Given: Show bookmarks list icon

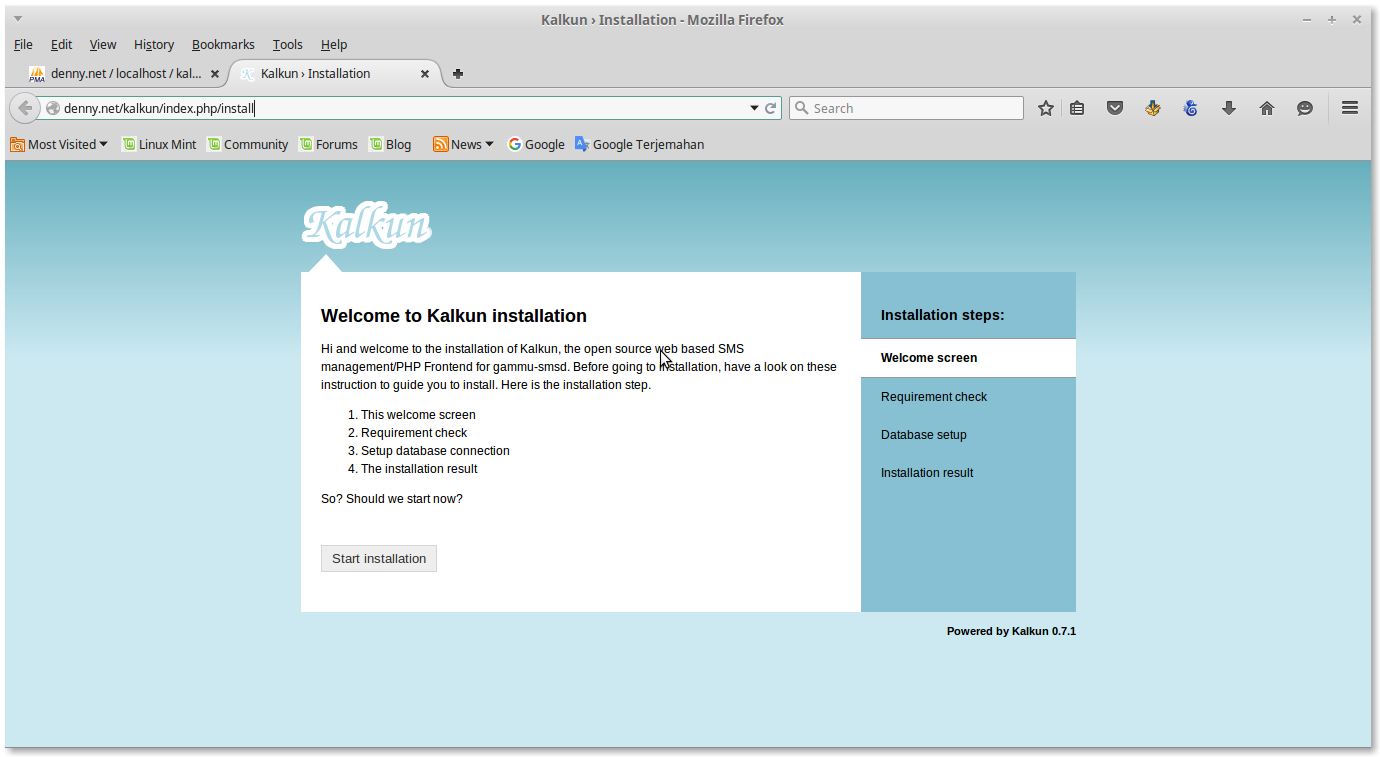Looking at the screenshot, I should coord(1077,108).
